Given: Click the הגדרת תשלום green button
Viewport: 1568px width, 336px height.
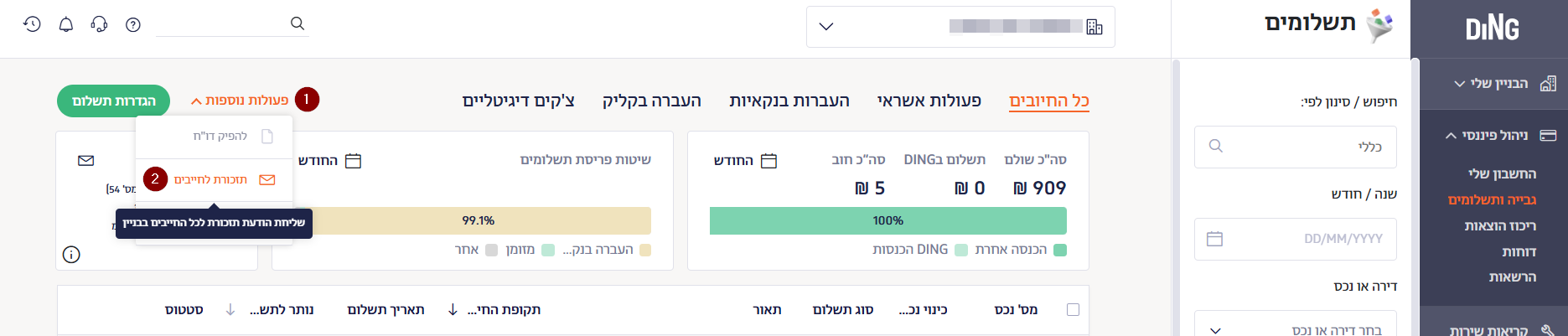Looking at the screenshot, I should [113, 101].
